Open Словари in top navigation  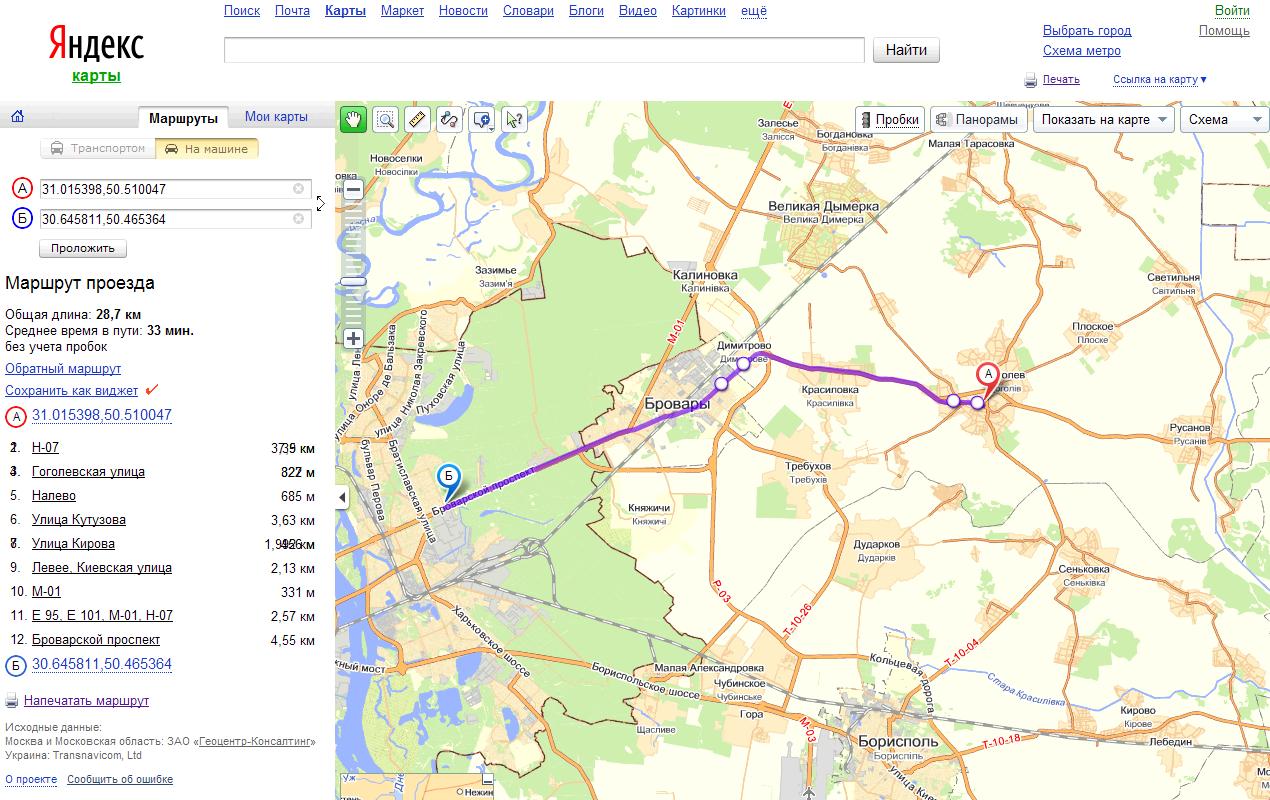pos(528,11)
